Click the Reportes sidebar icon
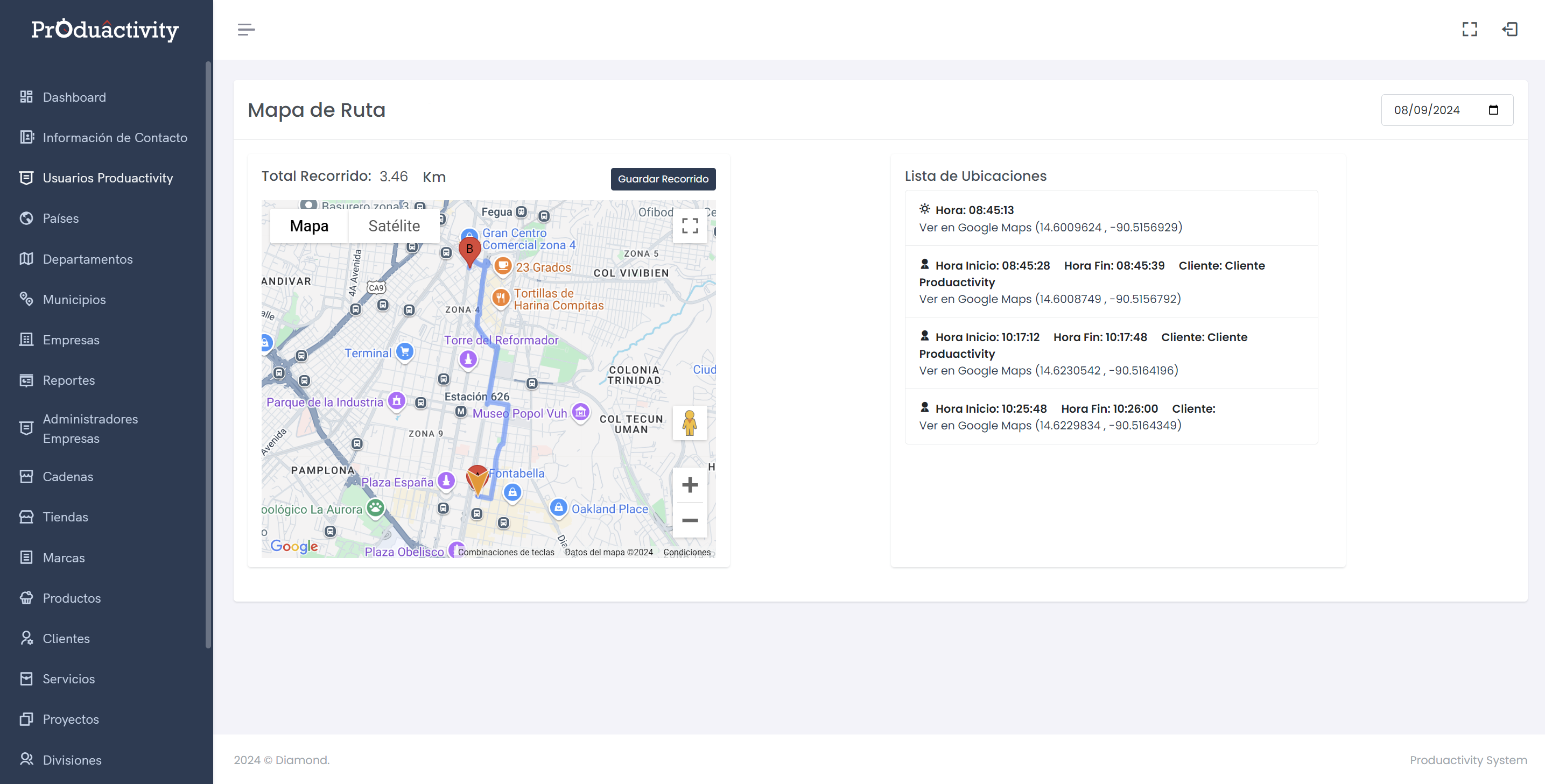 [x=26, y=380]
